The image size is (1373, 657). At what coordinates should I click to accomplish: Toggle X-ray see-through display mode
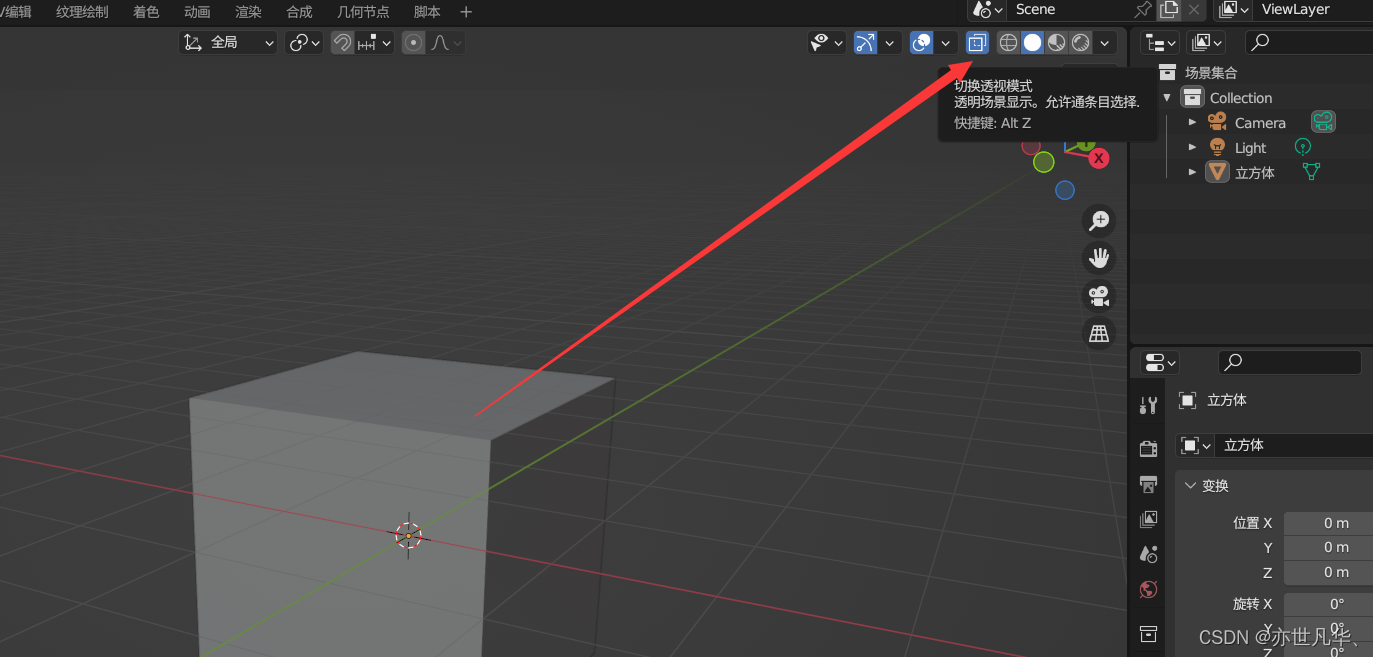(x=977, y=43)
